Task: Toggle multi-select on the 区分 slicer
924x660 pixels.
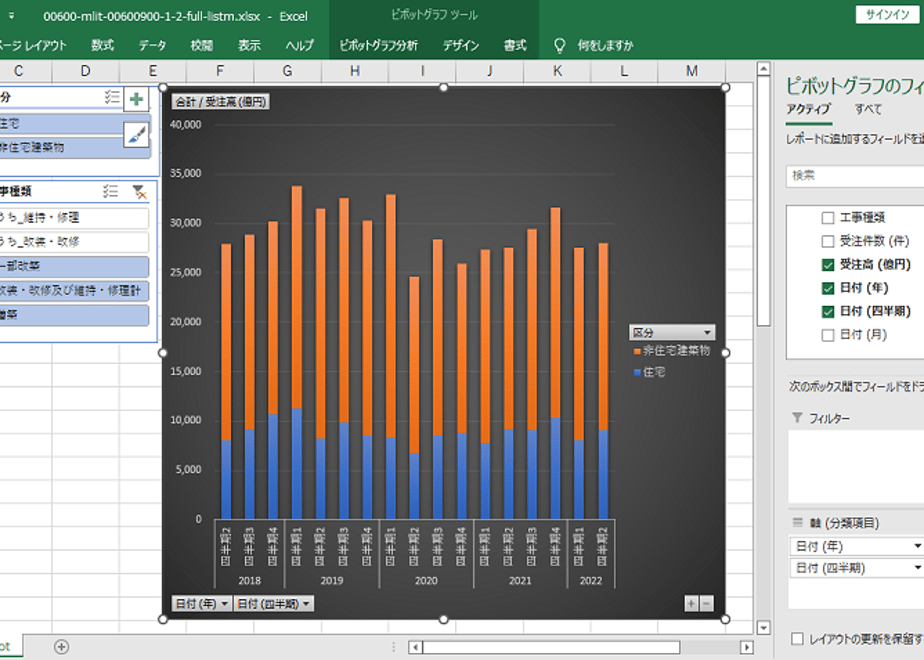Action: (x=112, y=97)
